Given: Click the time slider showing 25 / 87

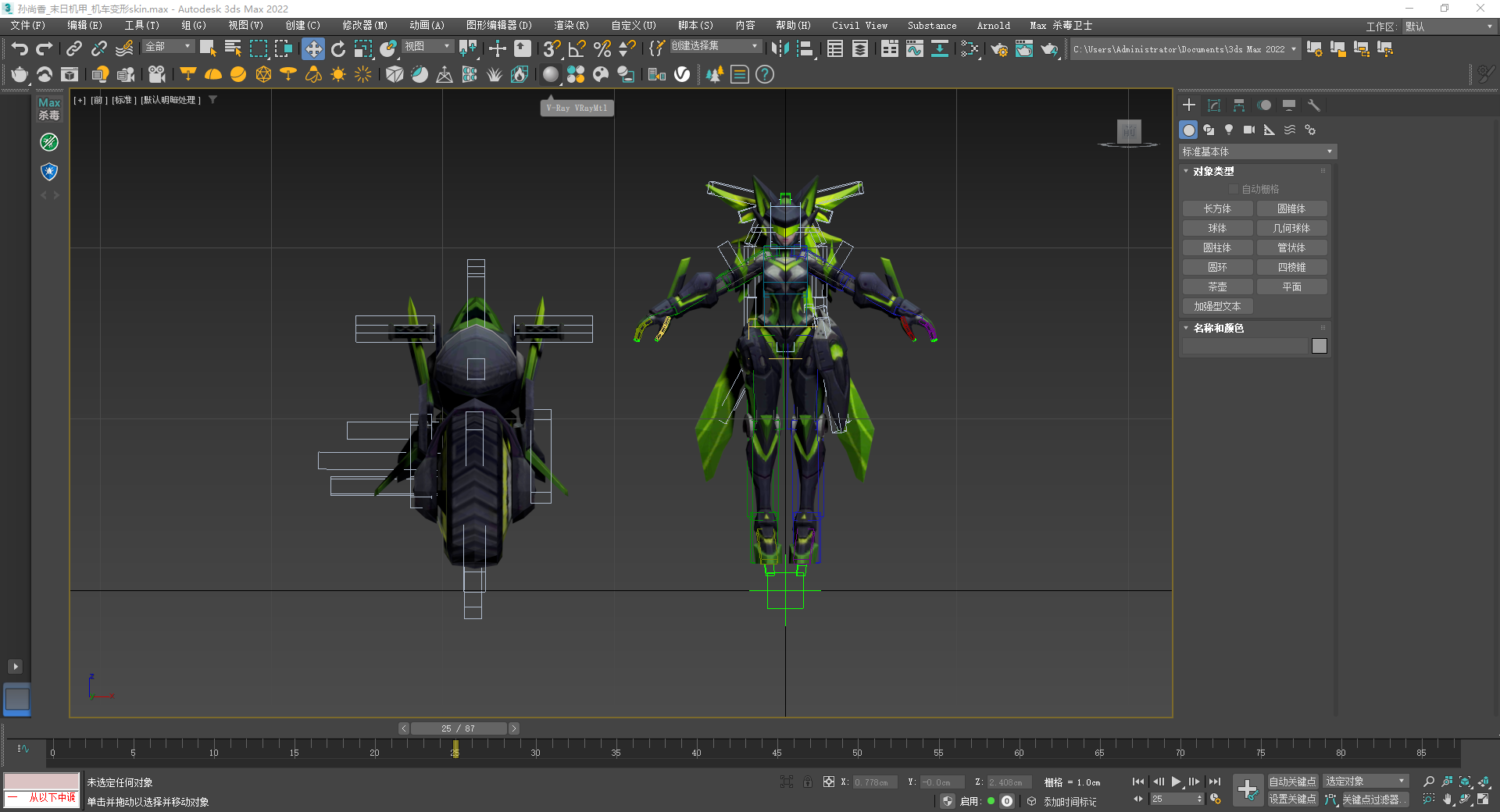Looking at the screenshot, I should 459,728.
